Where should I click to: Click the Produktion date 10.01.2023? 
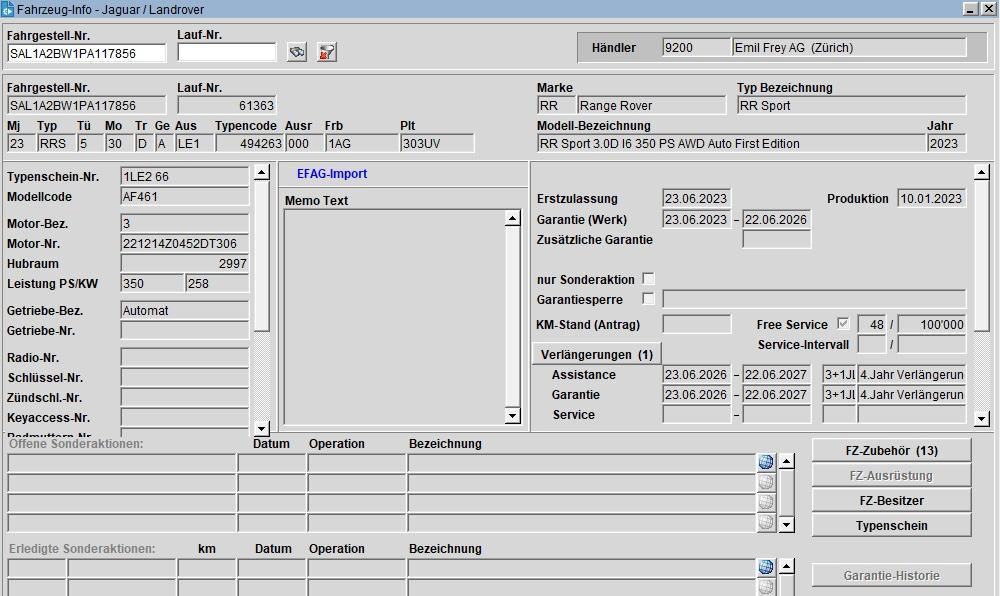[931, 198]
